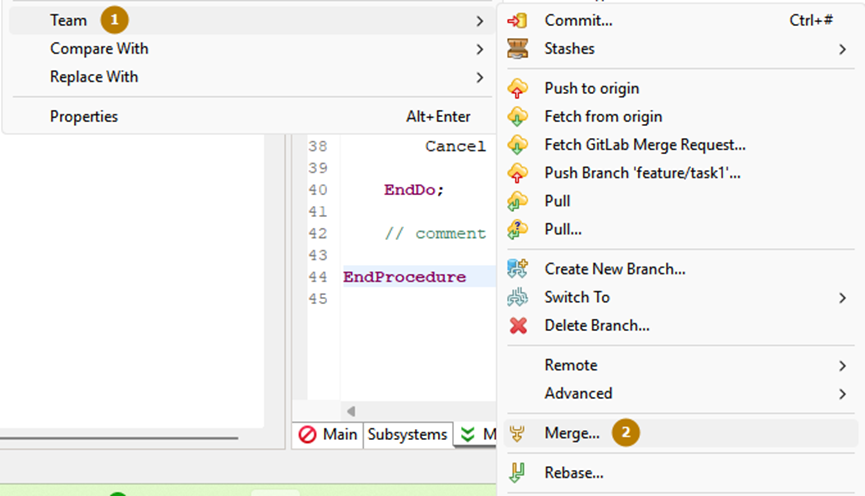Image resolution: width=865 pixels, height=496 pixels.
Task: Click the Fetch from origin icon
Action: coord(517,116)
